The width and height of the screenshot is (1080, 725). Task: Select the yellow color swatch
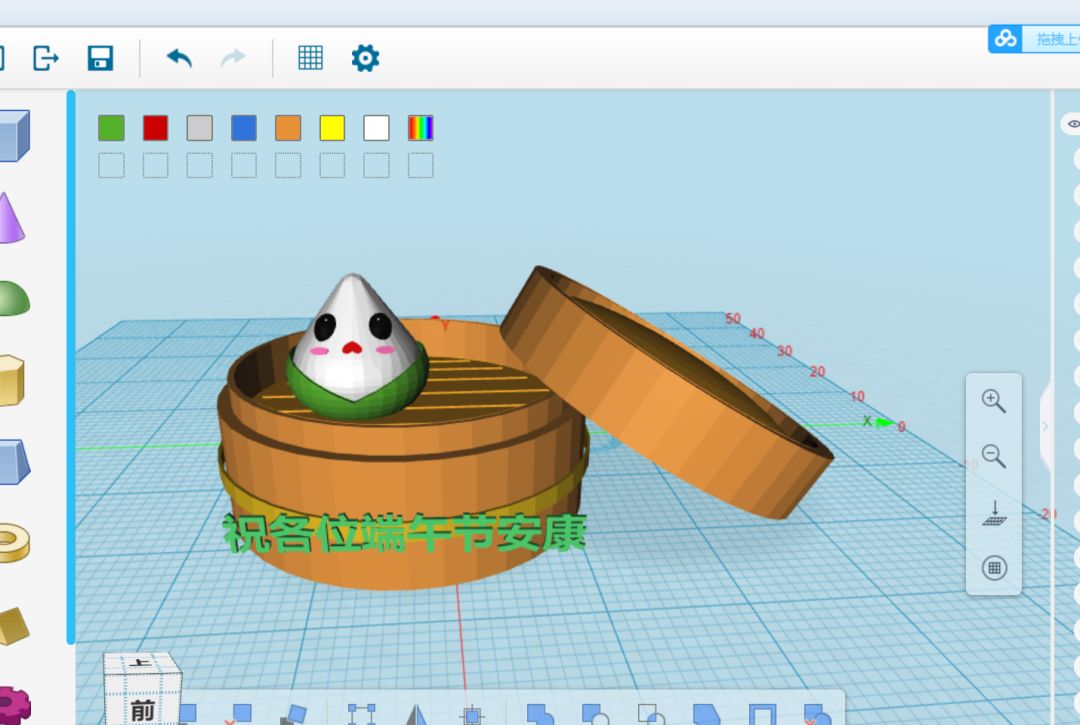pyautogui.click(x=332, y=128)
